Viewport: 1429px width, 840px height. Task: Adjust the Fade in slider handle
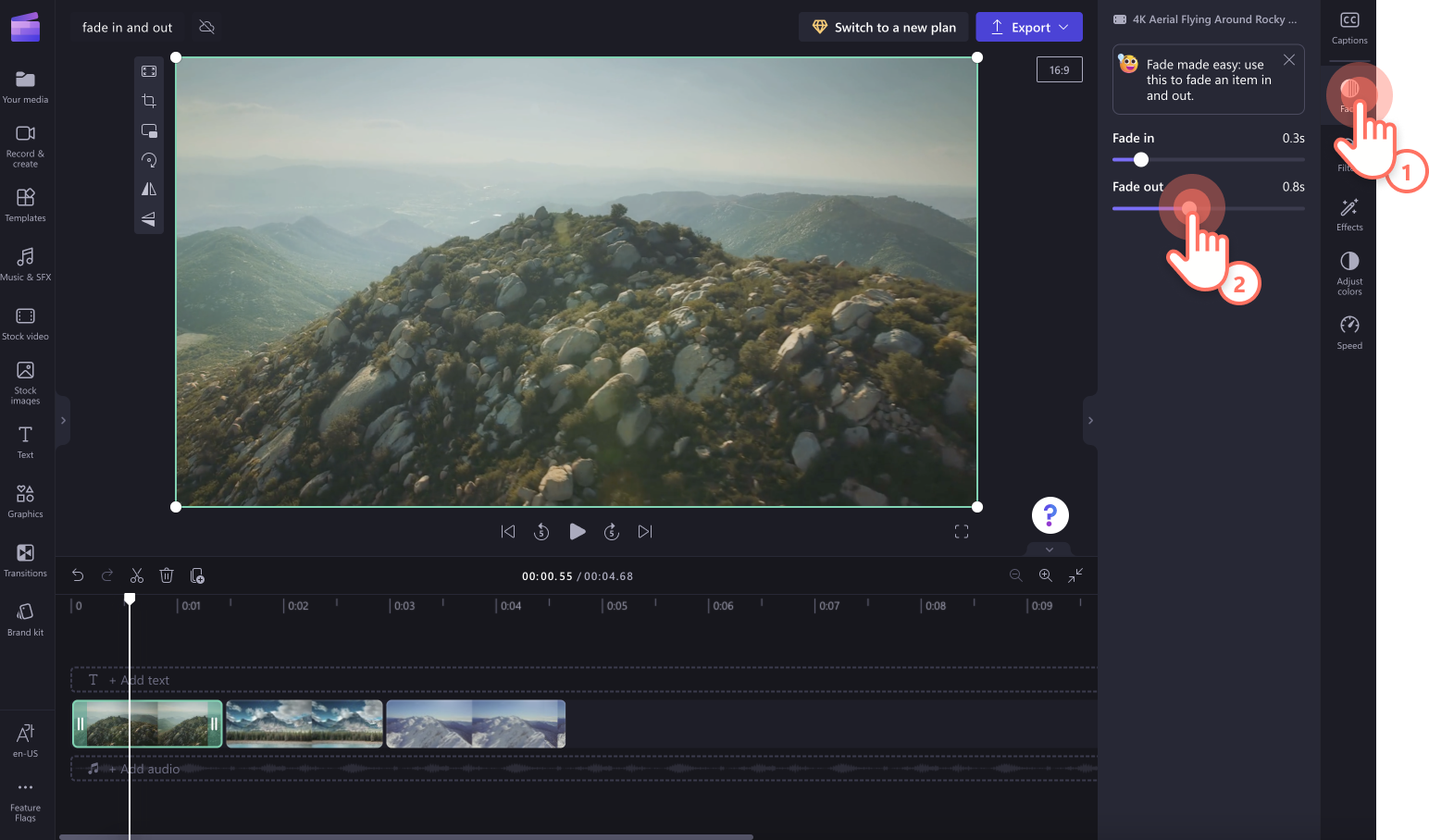[1139, 159]
